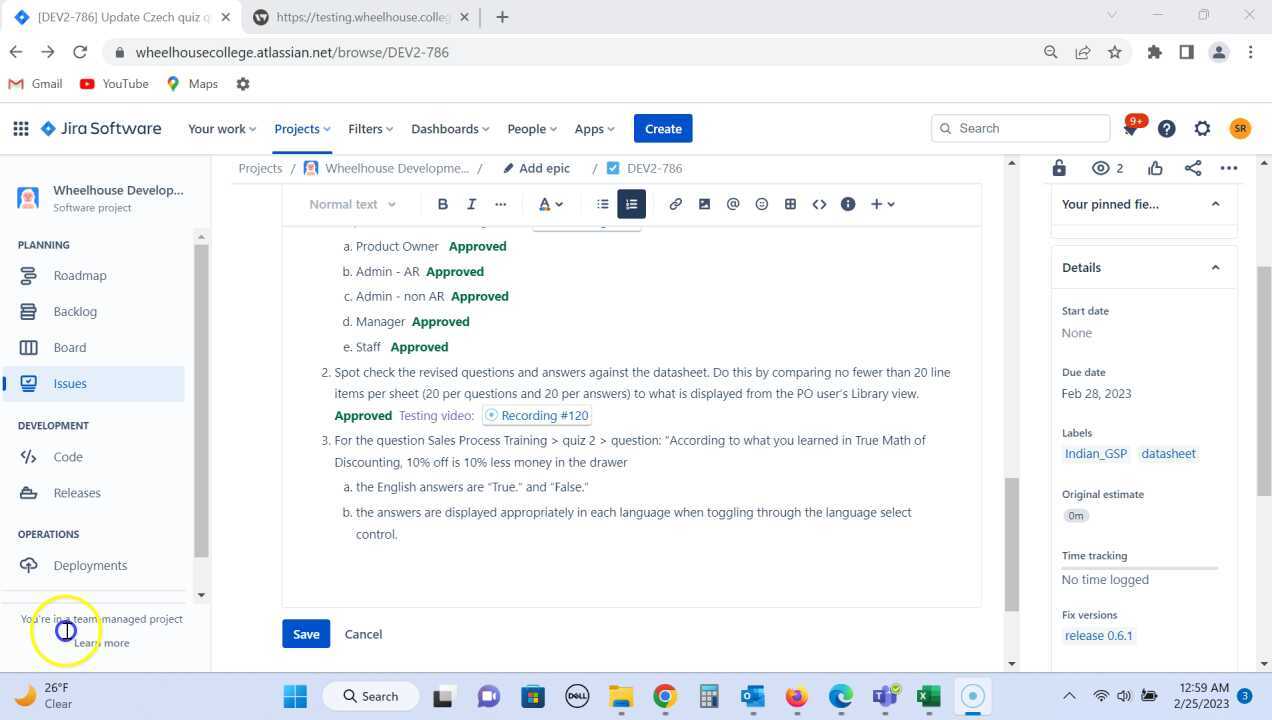Toggle bullet list formatting
Screen dimensions: 1272x720
[x=602, y=204]
